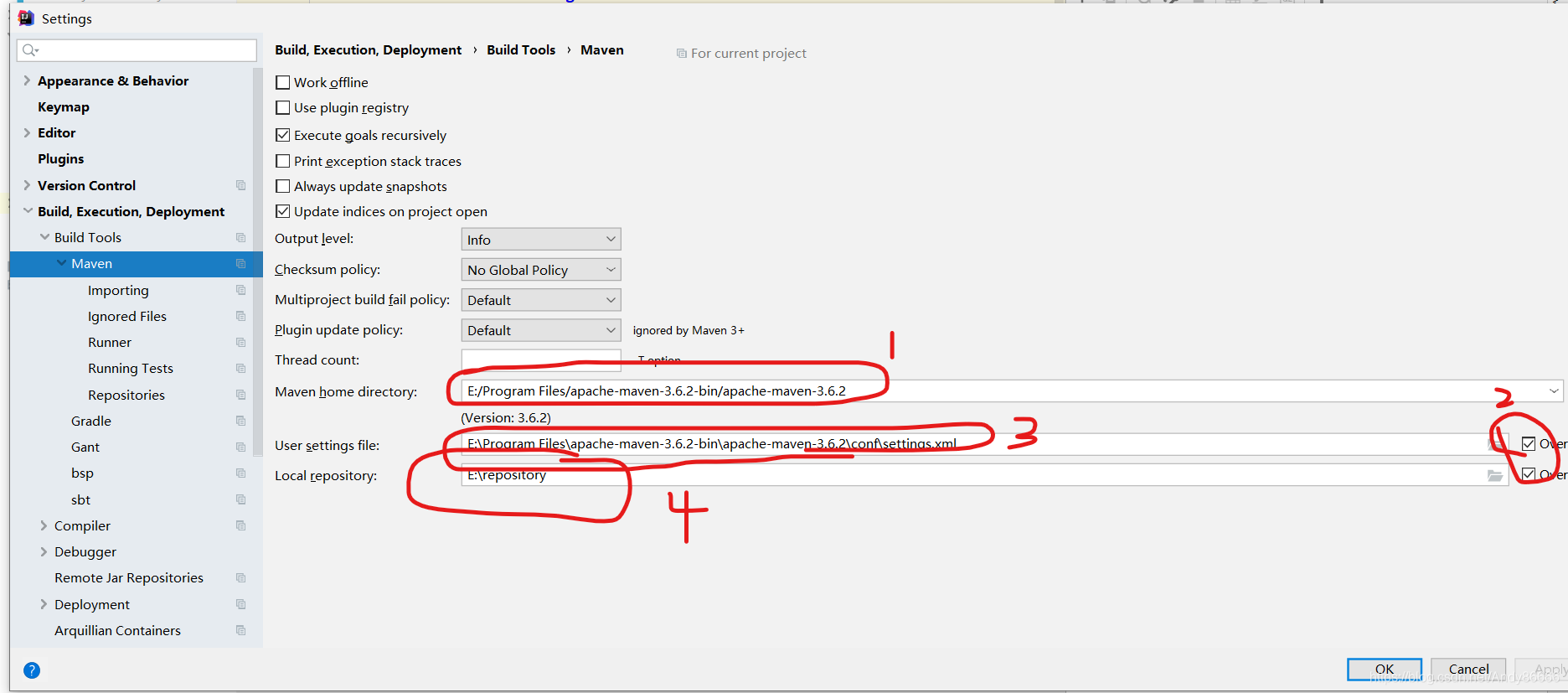This screenshot has width=1568, height=693.
Task: Check Always update snapshots
Action: point(283,186)
